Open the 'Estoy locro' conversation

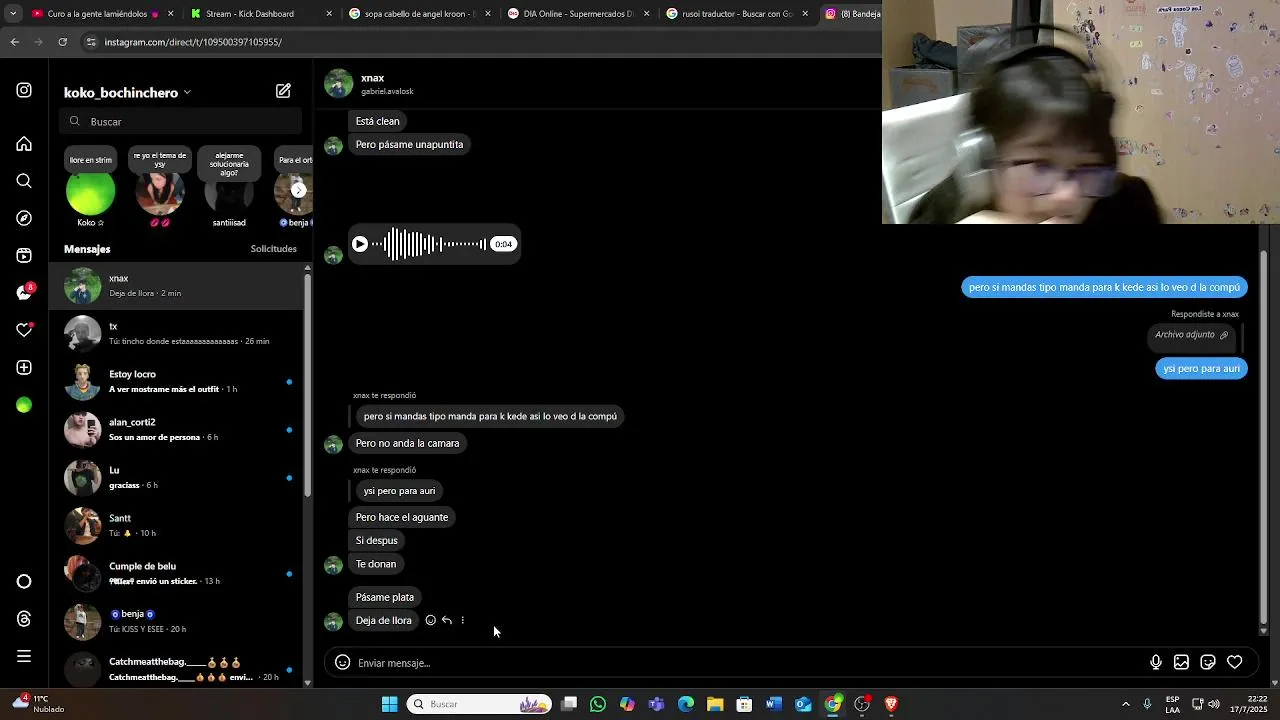click(176, 382)
